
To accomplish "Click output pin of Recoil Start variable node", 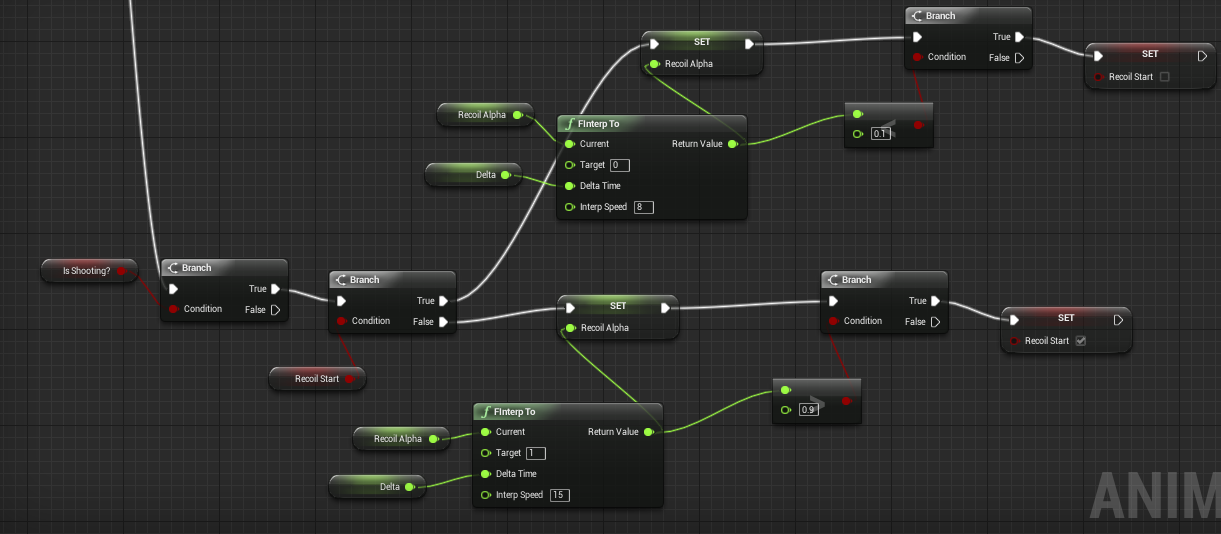I will [x=350, y=379].
